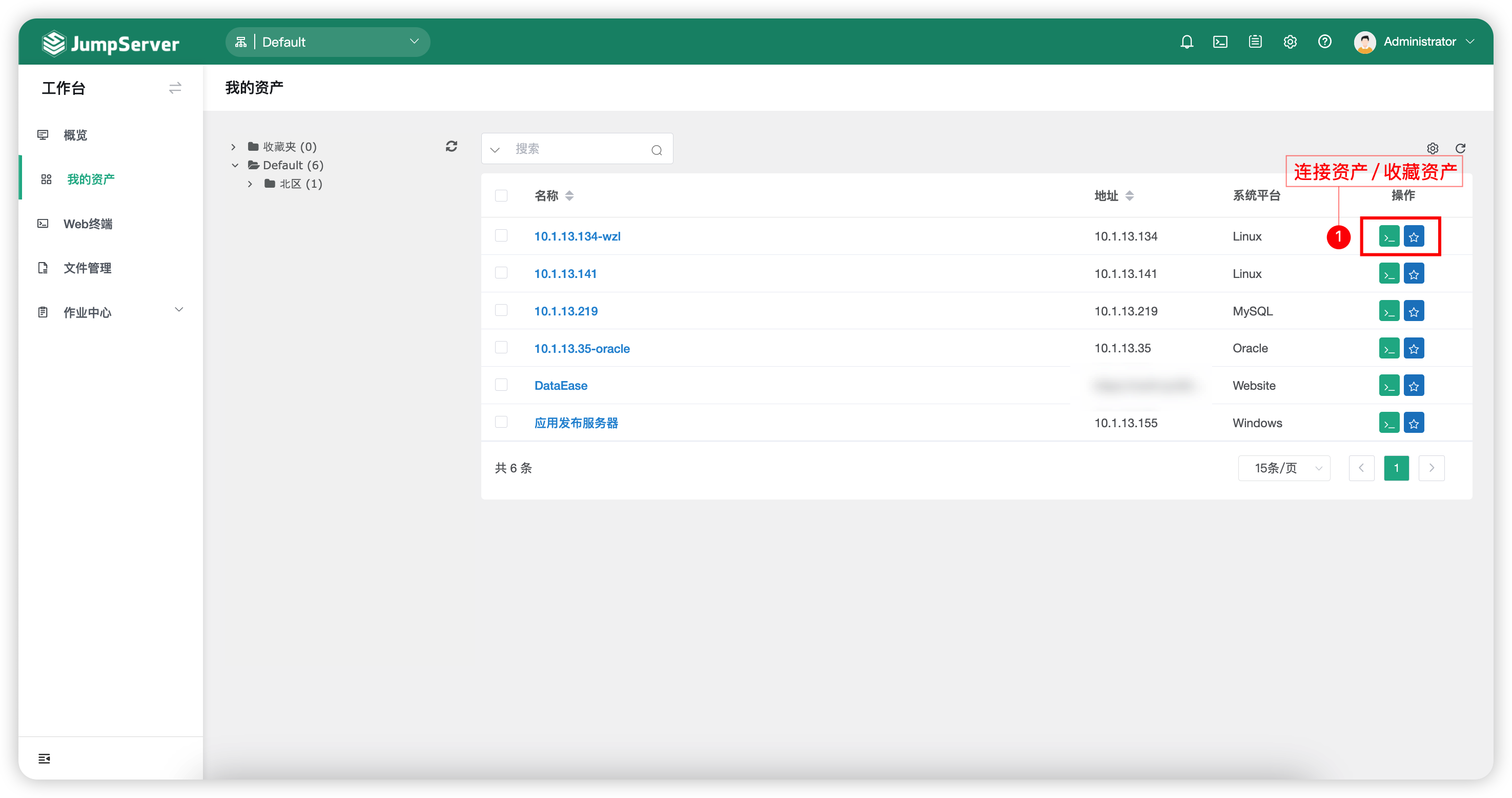Open the 10.1.13.141 asset link
The image size is (1512, 798).
pyautogui.click(x=565, y=274)
